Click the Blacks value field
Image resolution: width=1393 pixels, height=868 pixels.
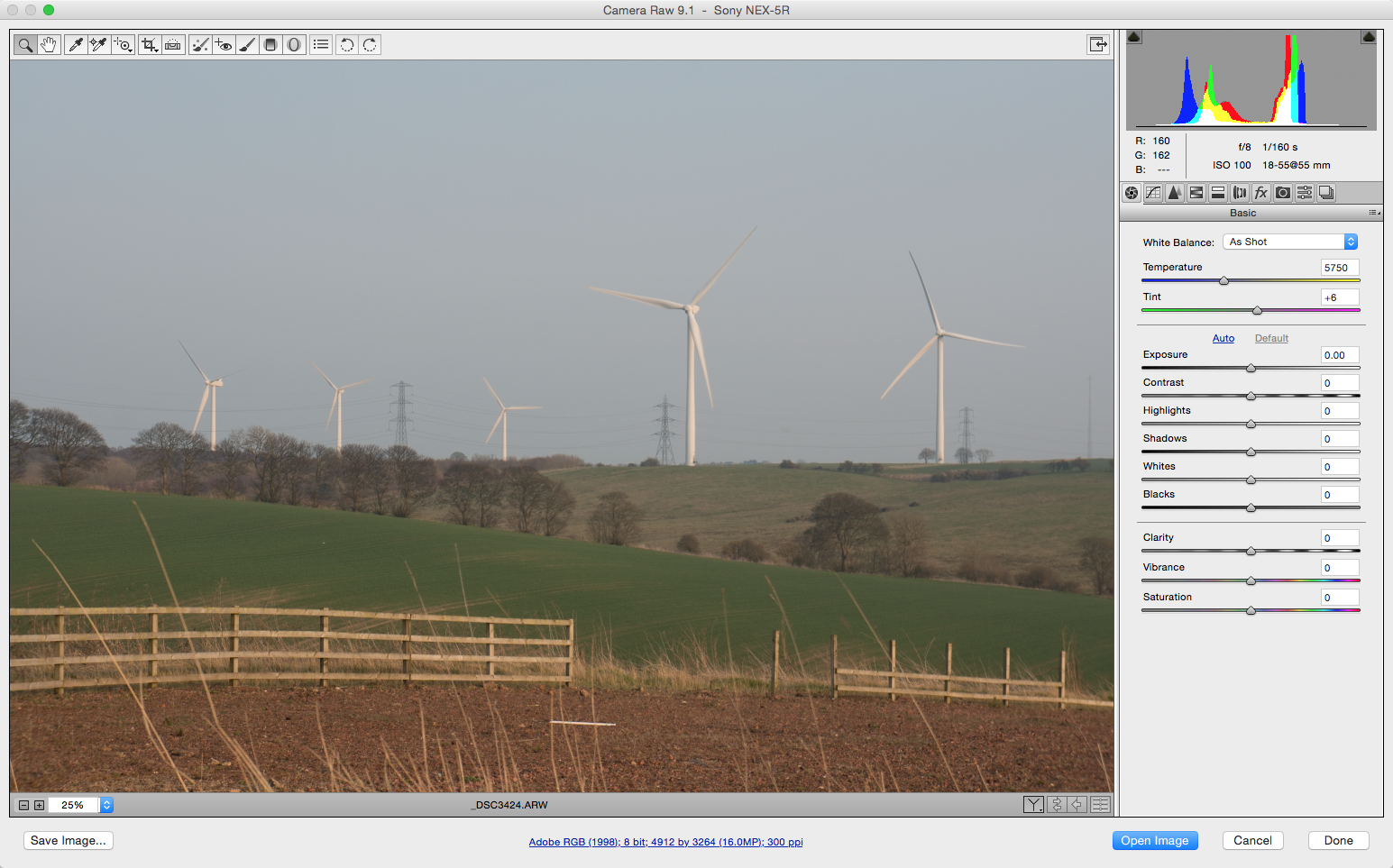pos(1340,495)
